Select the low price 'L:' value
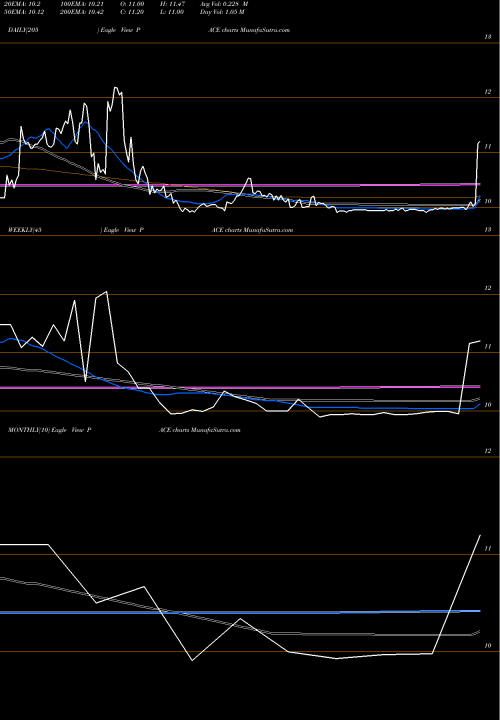Screen dimensions: 500x720 click(172, 12)
